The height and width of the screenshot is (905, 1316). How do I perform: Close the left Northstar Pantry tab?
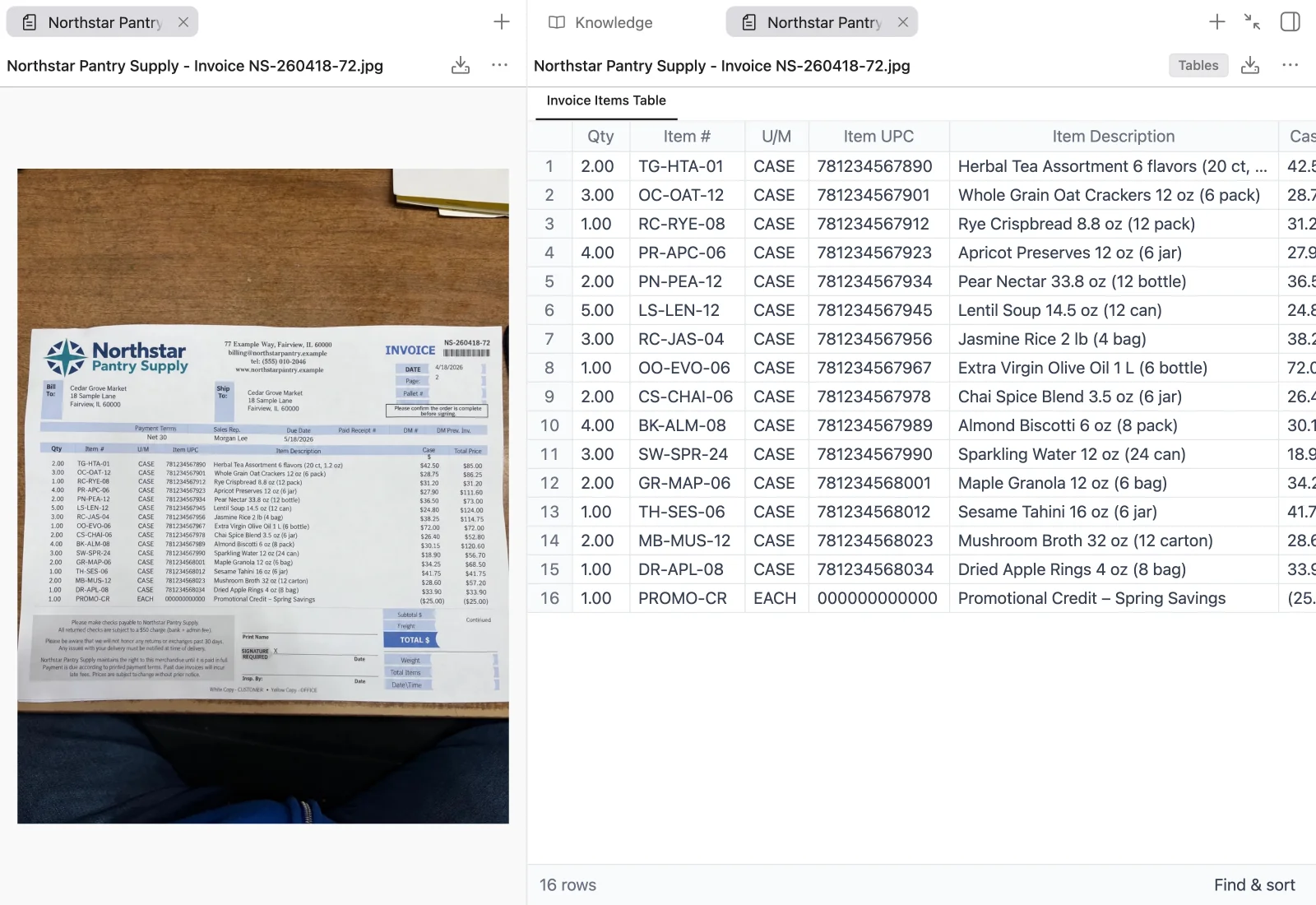pyautogui.click(x=183, y=22)
